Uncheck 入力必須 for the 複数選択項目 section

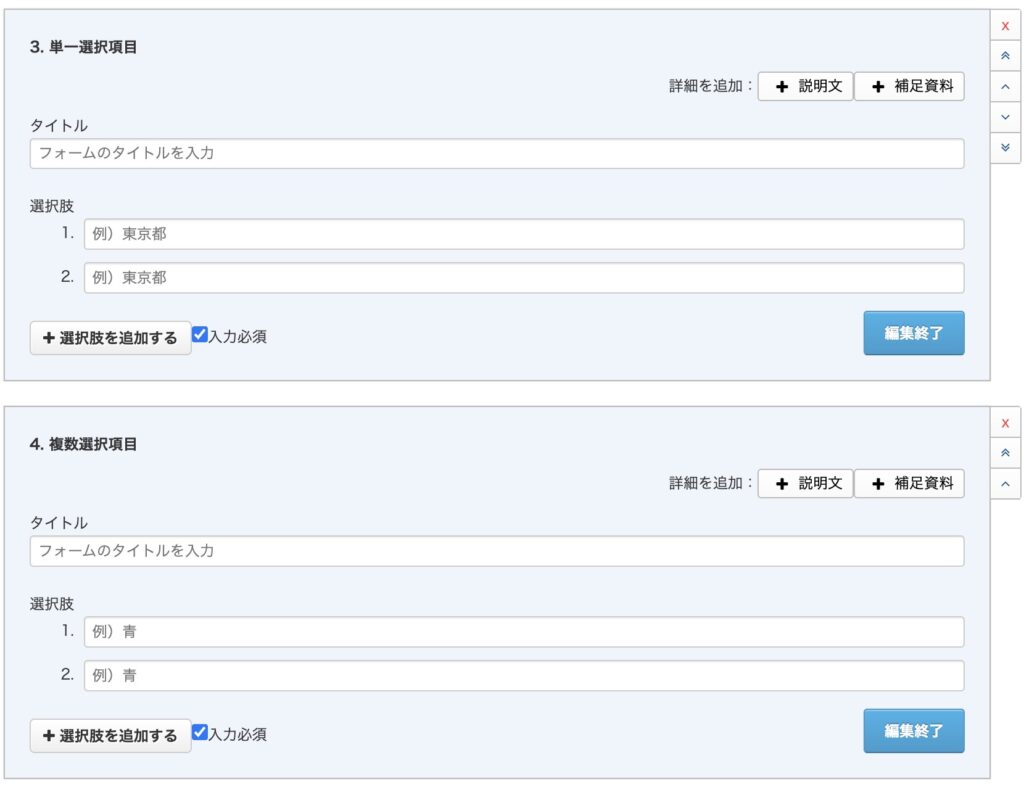click(200, 732)
